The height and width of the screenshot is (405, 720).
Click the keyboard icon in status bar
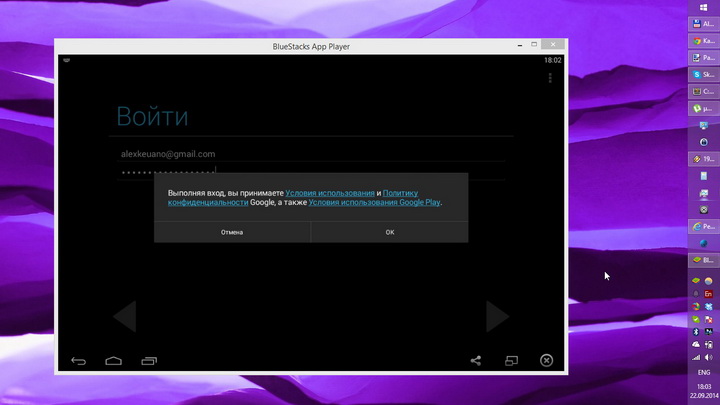(x=67, y=60)
